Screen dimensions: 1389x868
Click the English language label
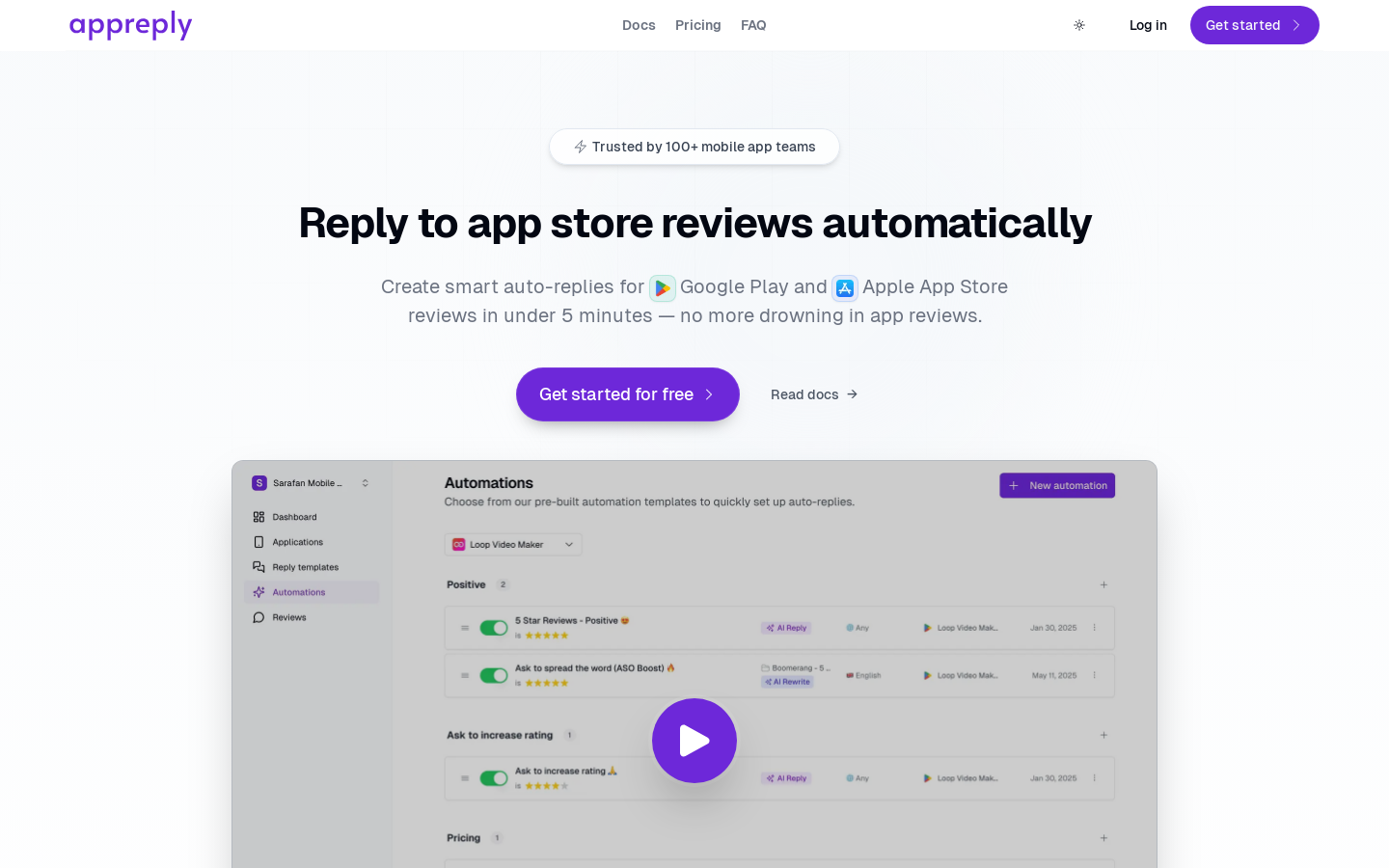pos(863,675)
